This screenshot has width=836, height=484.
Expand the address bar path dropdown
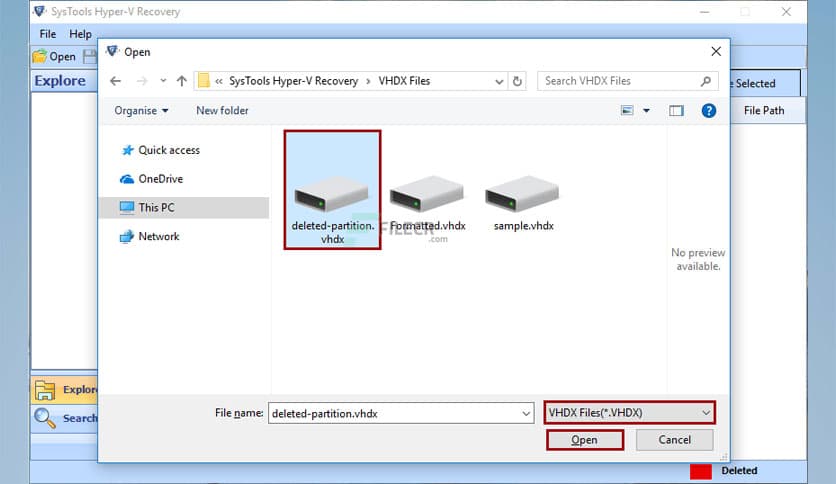click(x=499, y=82)
